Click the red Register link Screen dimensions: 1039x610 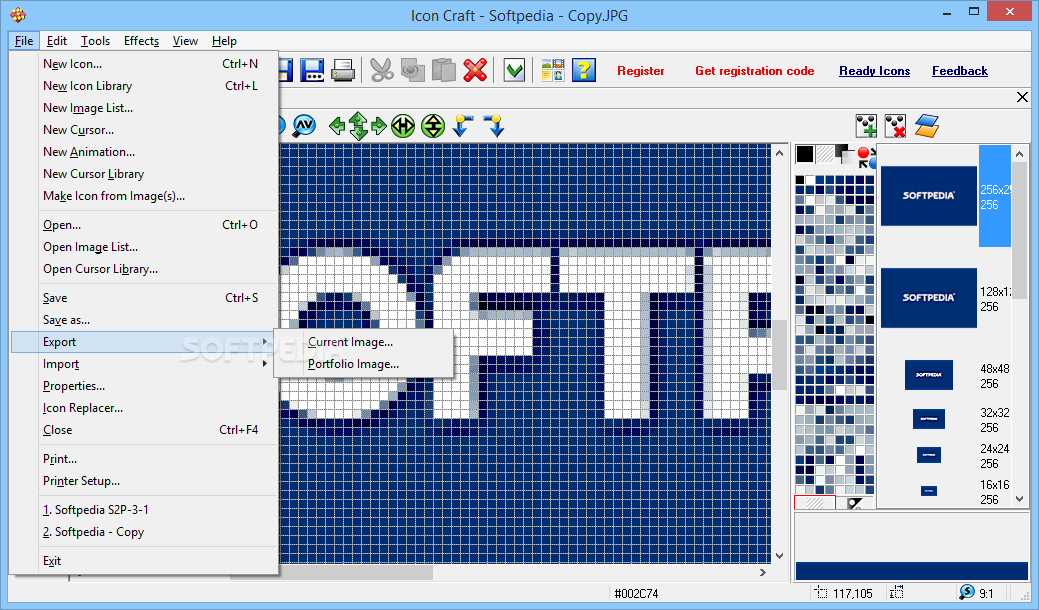coord(640,71)
